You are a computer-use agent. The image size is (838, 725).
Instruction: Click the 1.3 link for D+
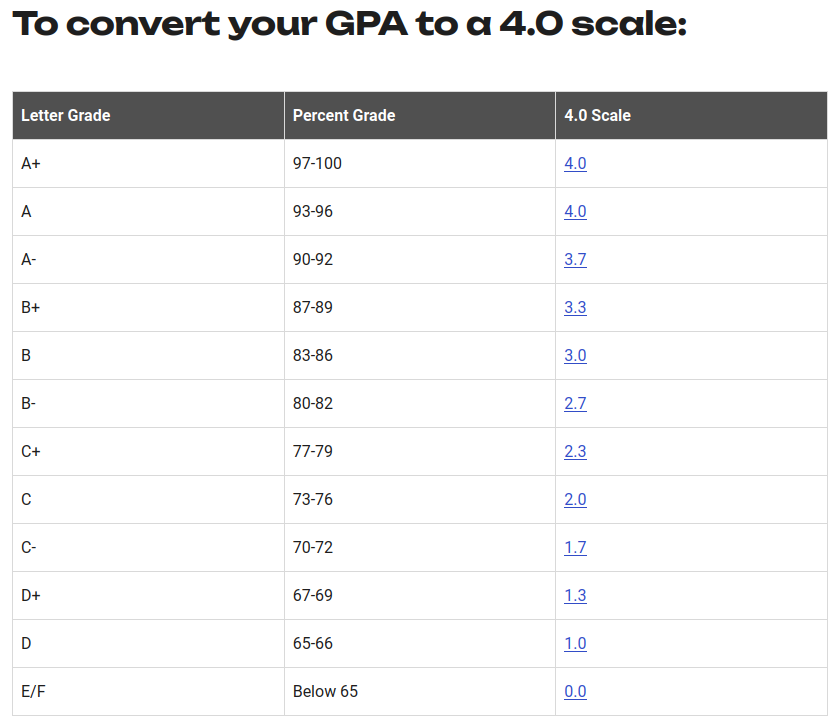pyautogui.click(x=575, y=596)
